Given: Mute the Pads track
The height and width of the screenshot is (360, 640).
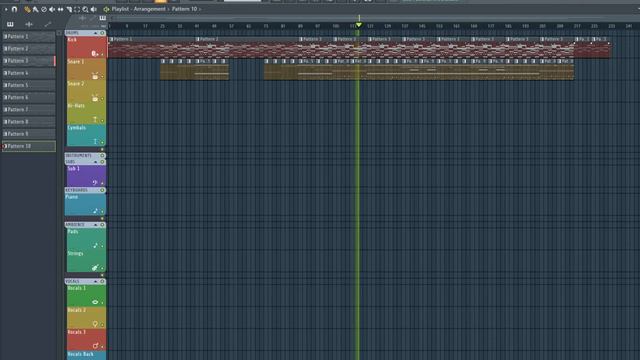Looking at the screenshot, I should [x=102, y=246].
